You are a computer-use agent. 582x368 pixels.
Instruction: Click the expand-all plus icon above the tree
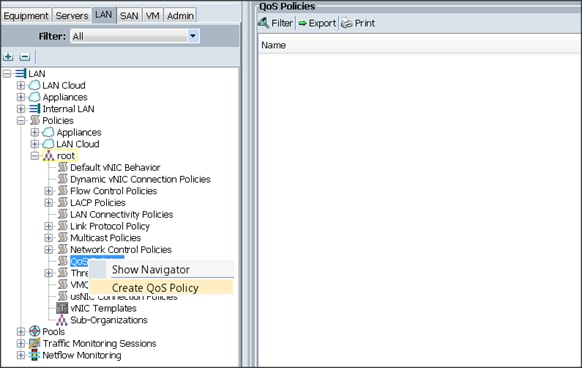click(x=8, y=57)
